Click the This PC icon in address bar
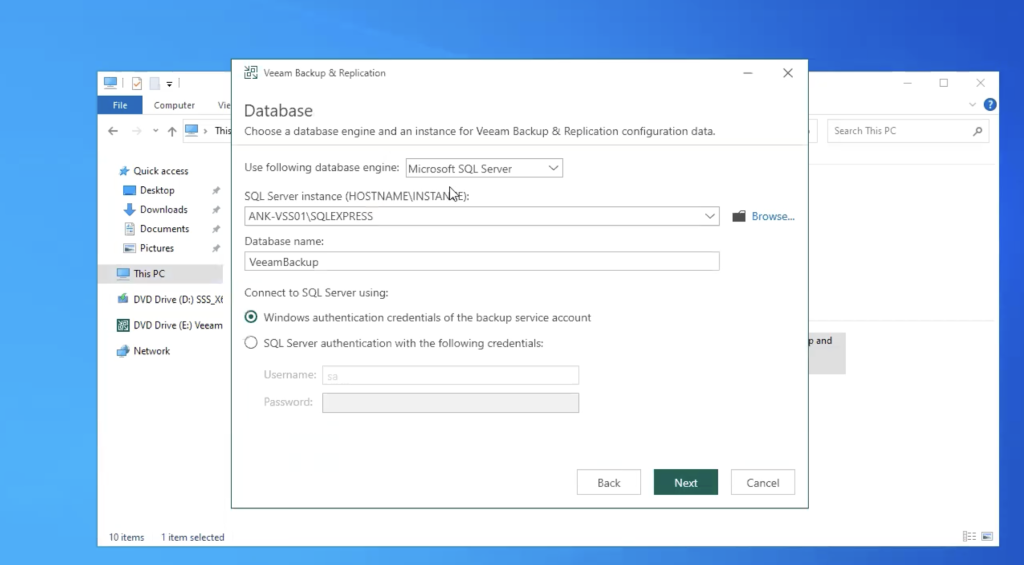This screenshot has height=565, width=1024. coord(191,130)
